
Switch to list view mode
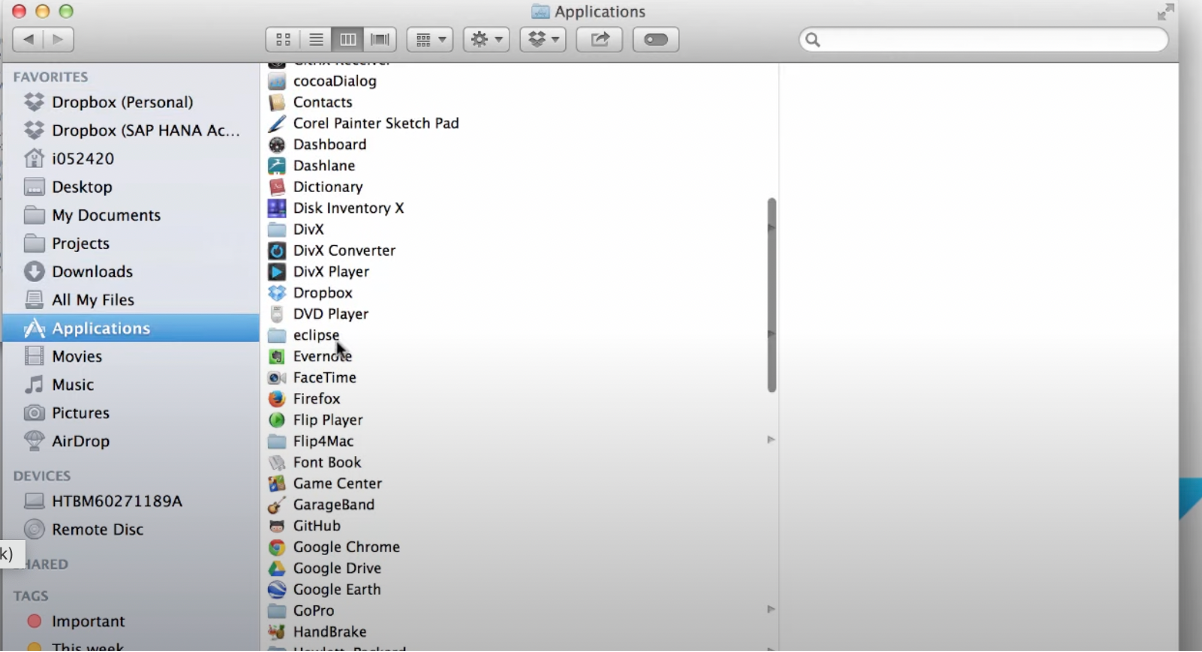pyautogui.click(x=316, y=40)
